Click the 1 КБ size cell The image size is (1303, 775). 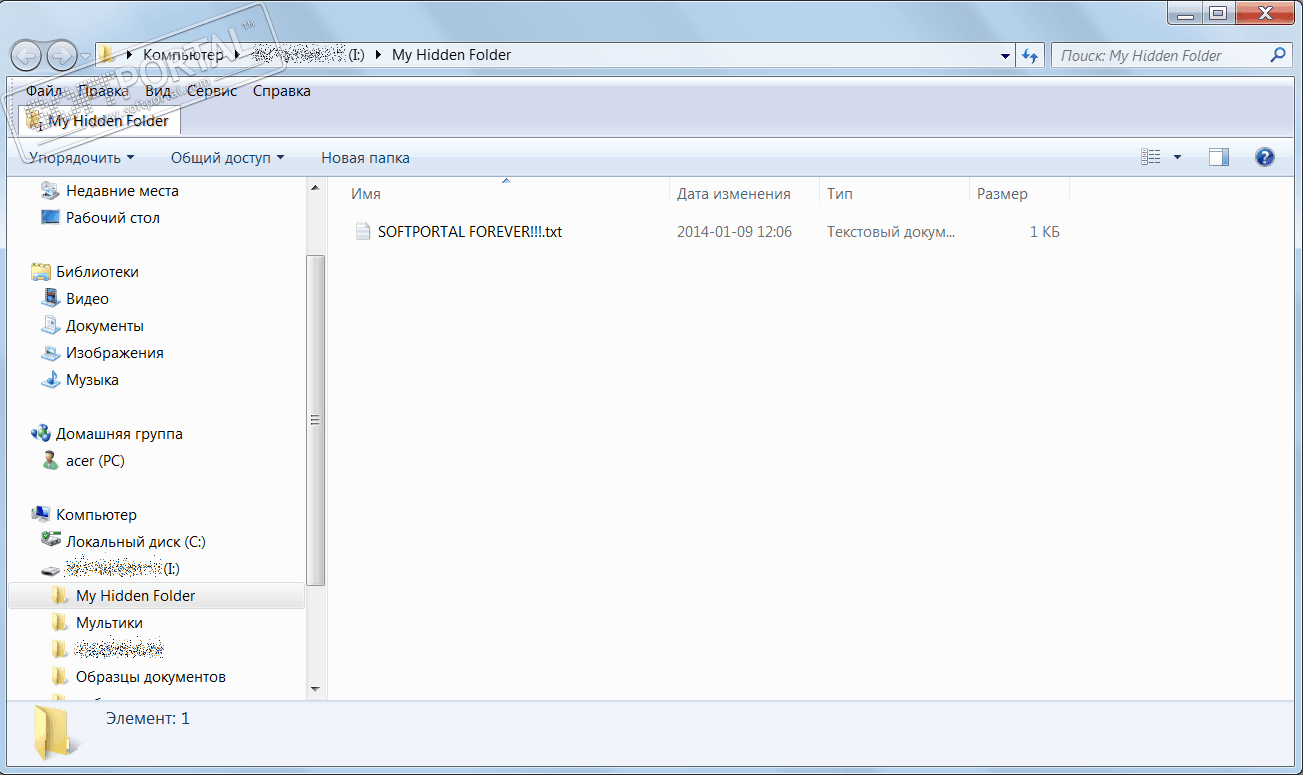tap(1045, 232)
